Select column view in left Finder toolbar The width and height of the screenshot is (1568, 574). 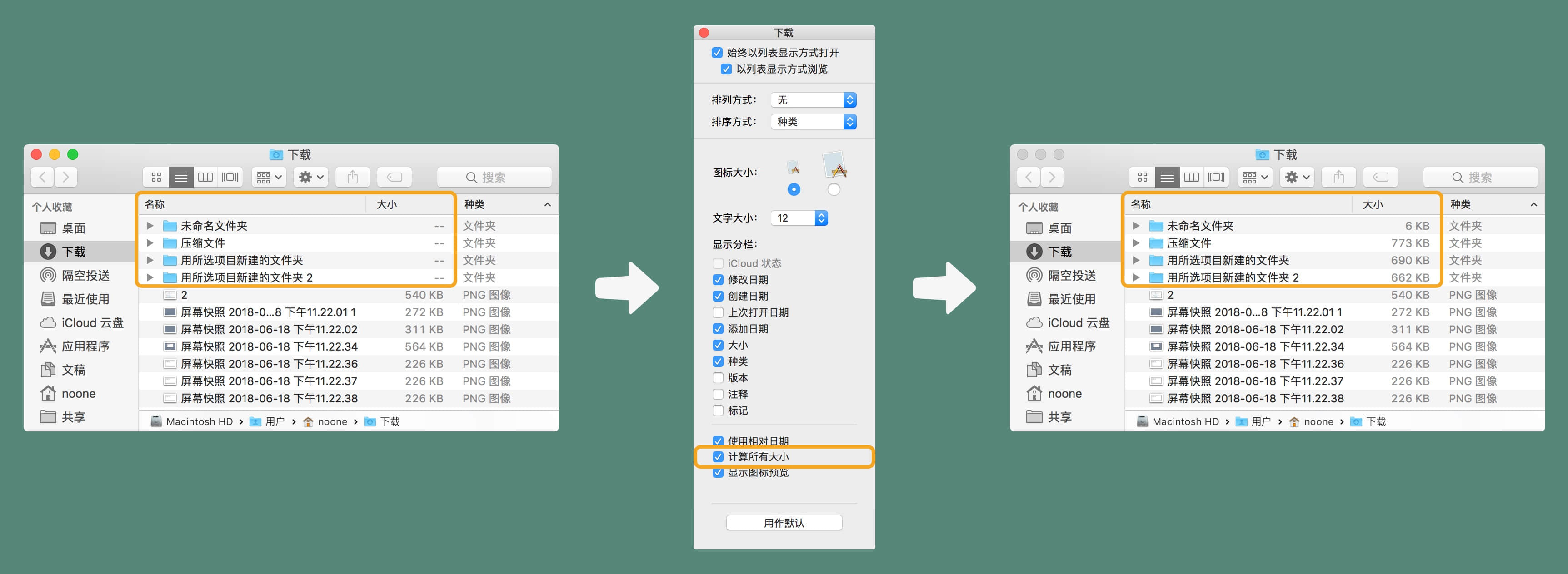click(x=205, y=177)
